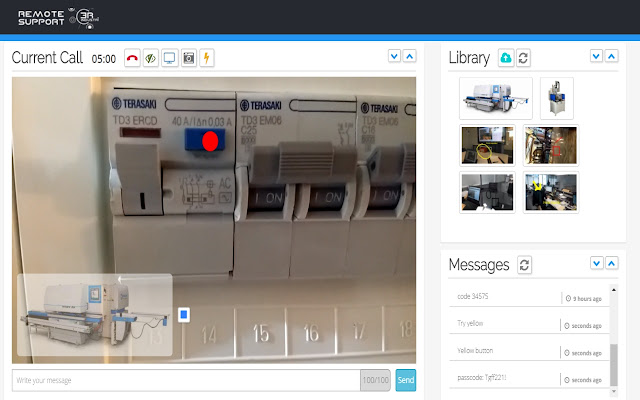Click Messages scrollbar up arrow

tap(613, 289)
